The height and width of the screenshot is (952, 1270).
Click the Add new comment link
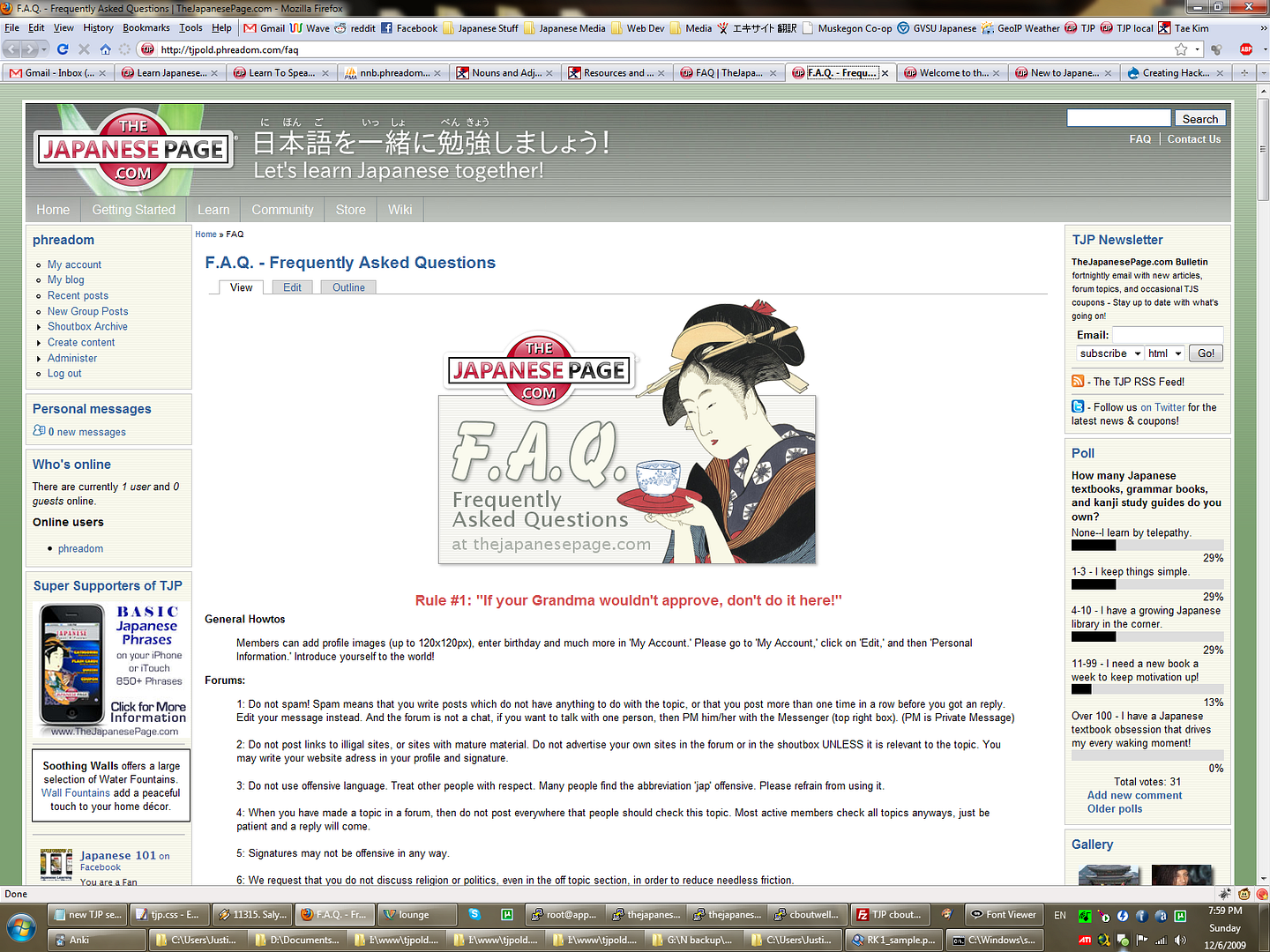(x=1134, y=795)
